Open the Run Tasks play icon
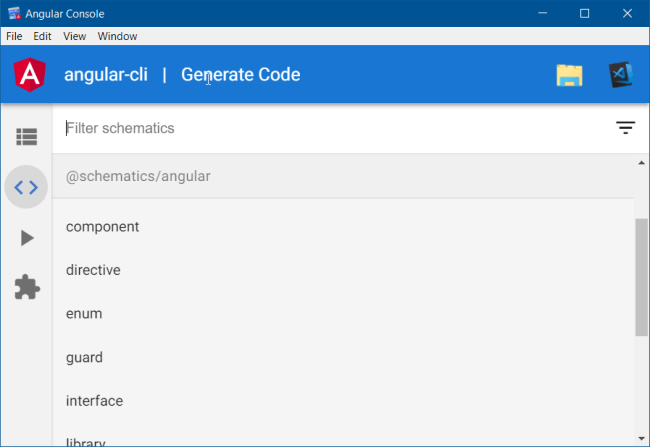 click(27, 238)
